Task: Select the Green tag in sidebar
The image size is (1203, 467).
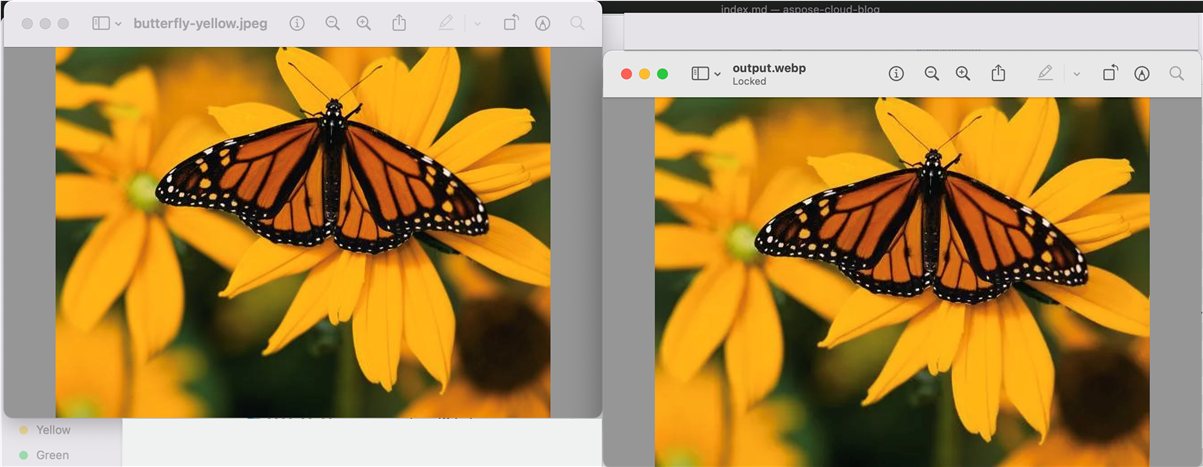Action: [x=52, y=455]
